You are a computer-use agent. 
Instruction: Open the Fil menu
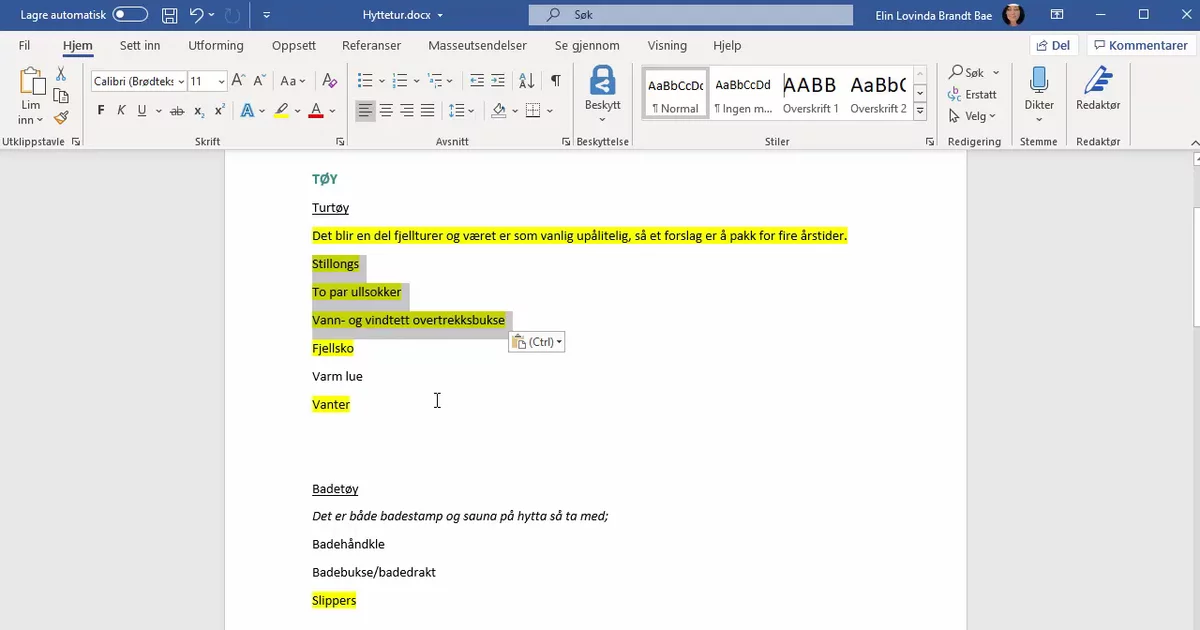tap(24, 46)
